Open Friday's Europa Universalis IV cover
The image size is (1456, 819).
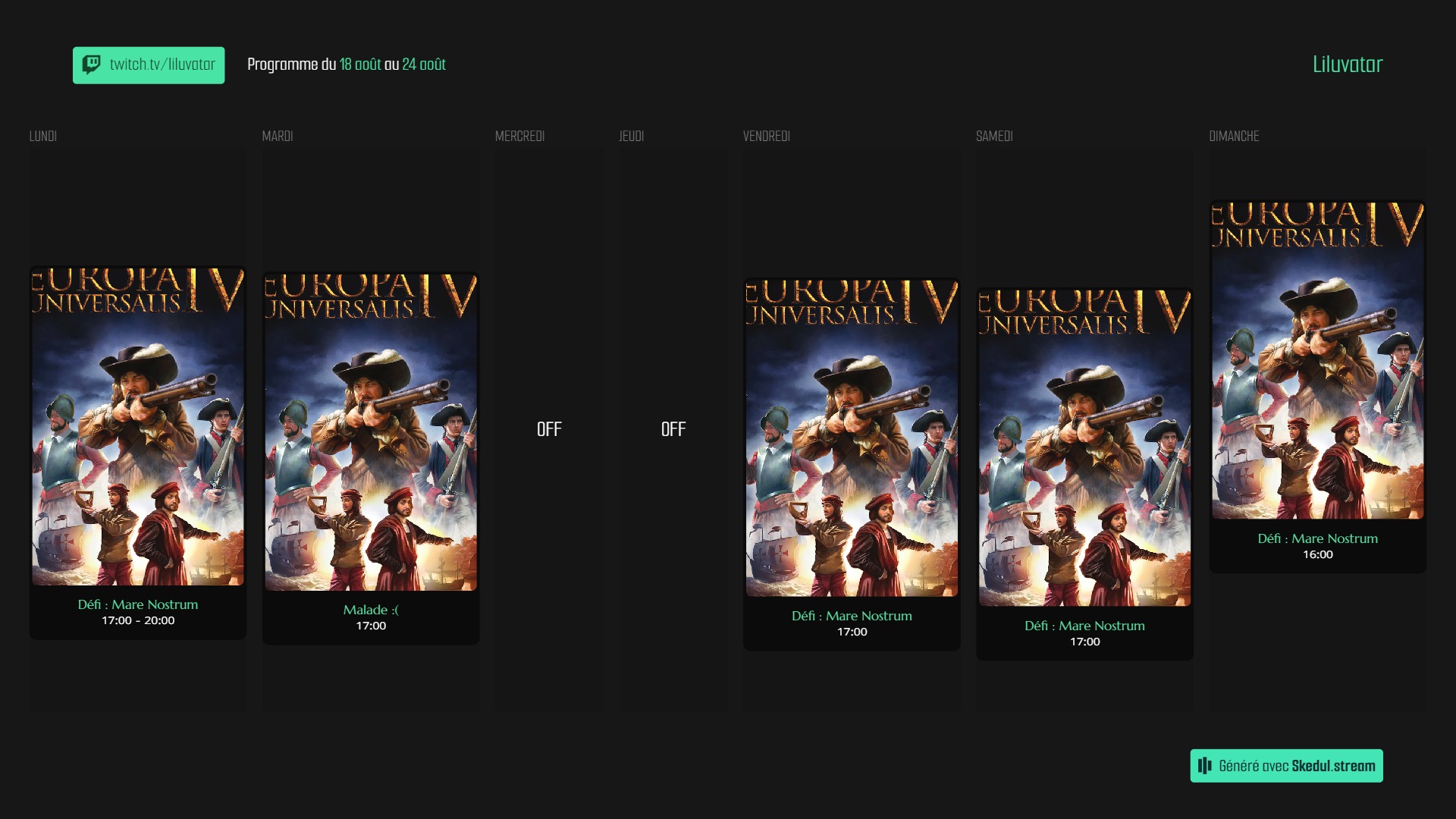(852, 438)
